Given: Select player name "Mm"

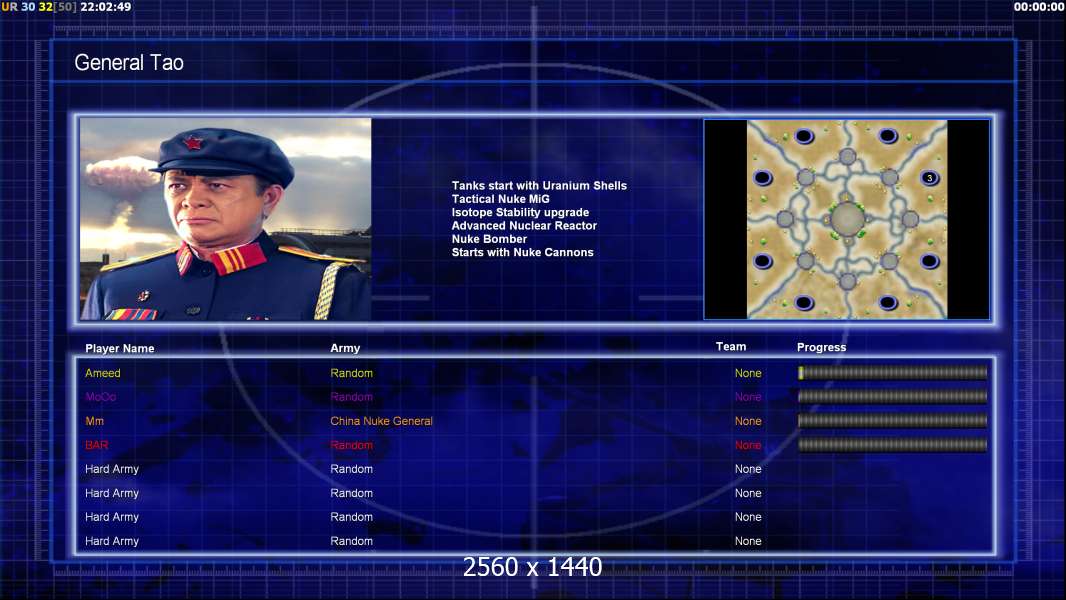Looking at the screenshot, I should [94, 421].
